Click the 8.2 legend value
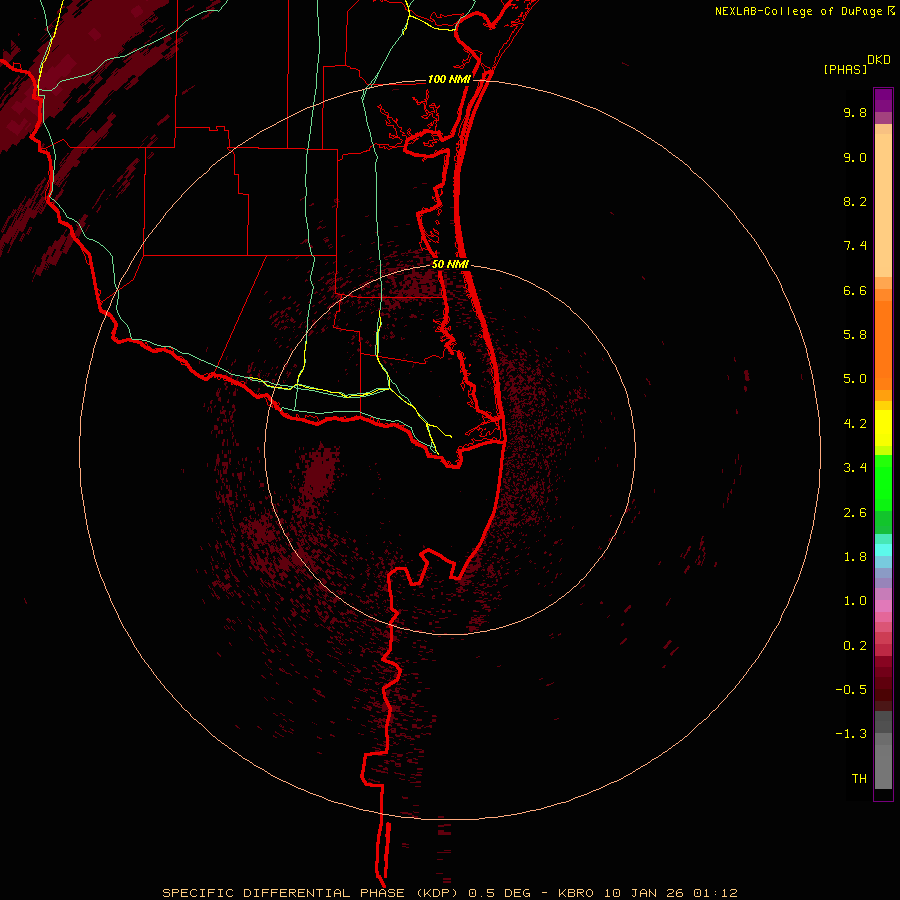Viewport: 900px width, 900px height. pos(855,201)
